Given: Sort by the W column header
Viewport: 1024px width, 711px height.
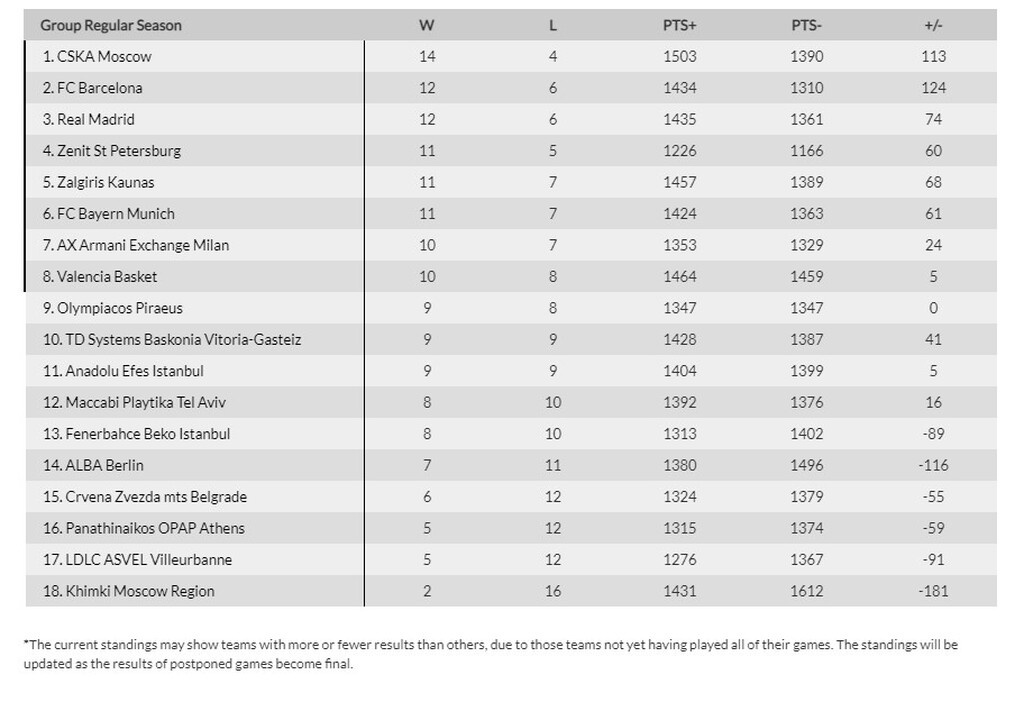Looking at the screenshot, I should pos(427,25).
